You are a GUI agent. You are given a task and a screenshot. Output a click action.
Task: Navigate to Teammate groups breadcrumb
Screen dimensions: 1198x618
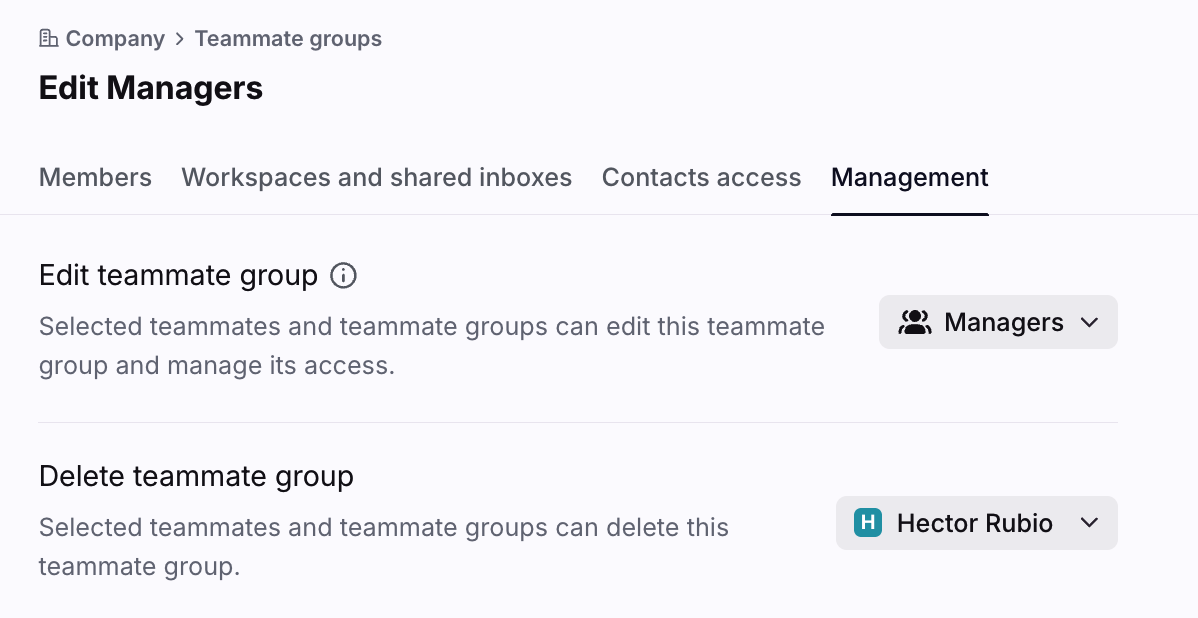pyautogui.click(x=288, y=39)
